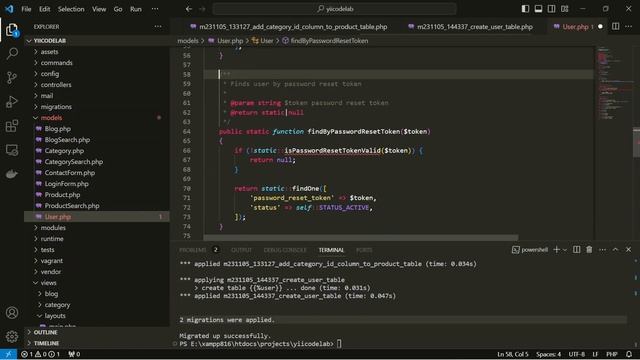This screenshot has height=360, width=640.
Task: Open errors and warnings status item
Action: (x=40, y=354)
